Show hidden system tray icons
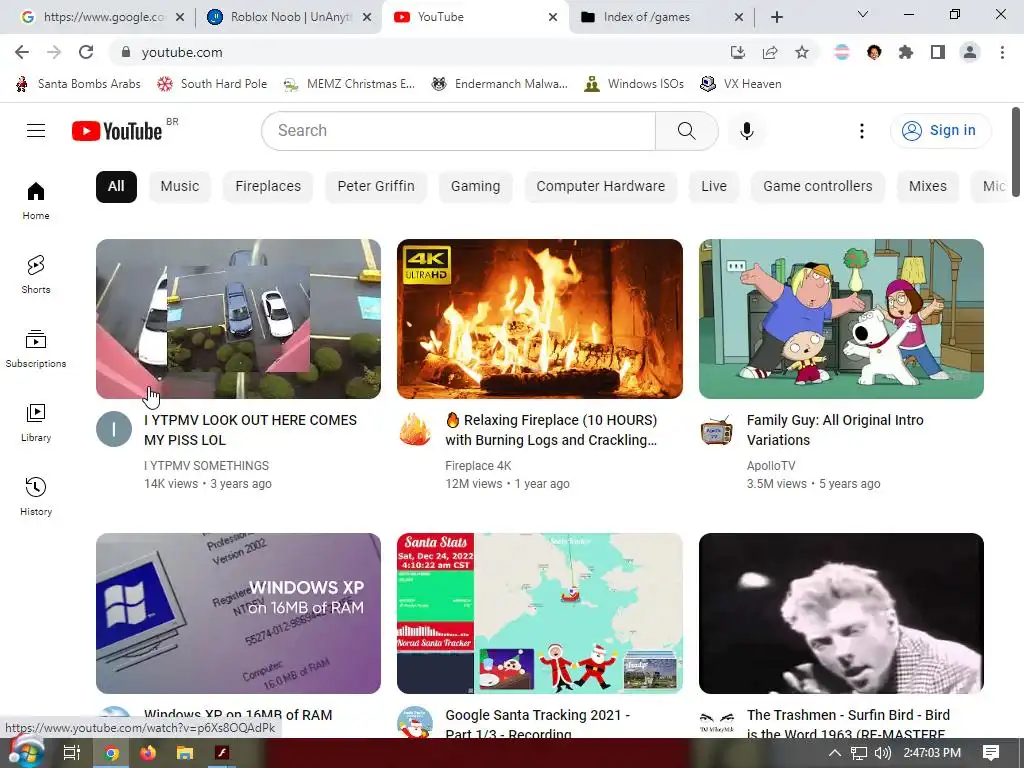 click(835, 753)
